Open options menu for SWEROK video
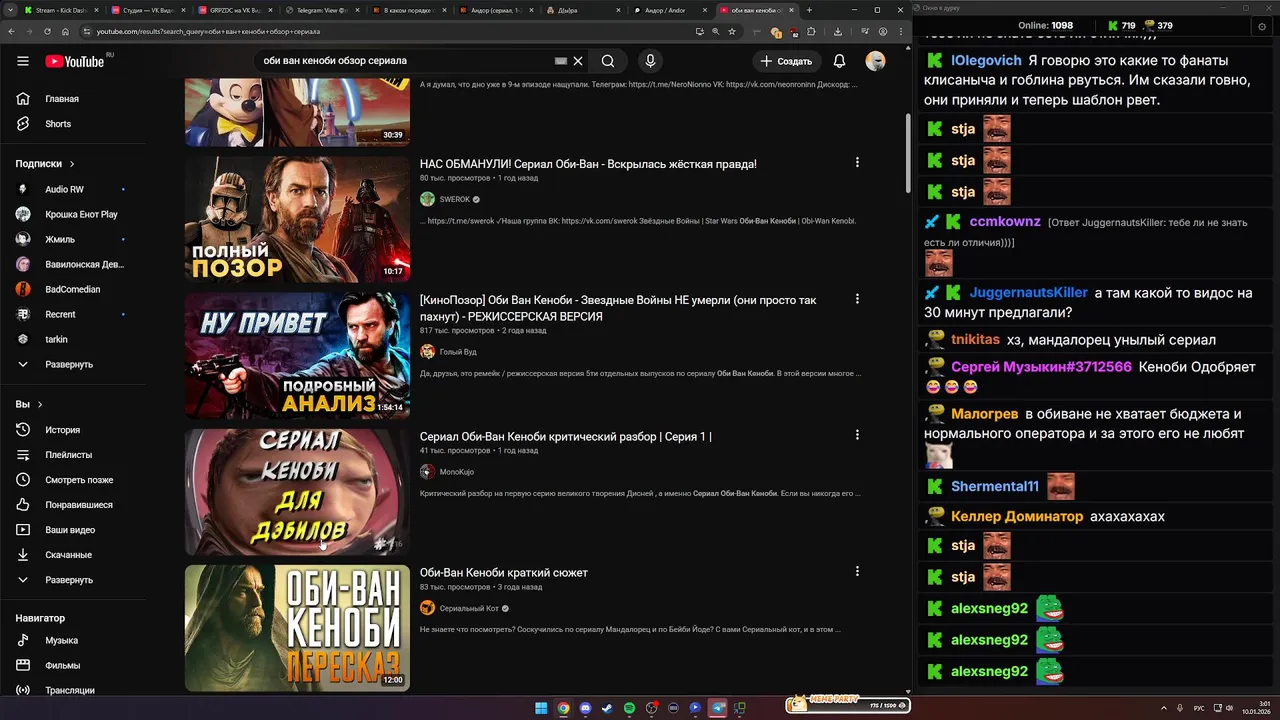Viewport: 1280px width, 720px height. coord(857,162)
